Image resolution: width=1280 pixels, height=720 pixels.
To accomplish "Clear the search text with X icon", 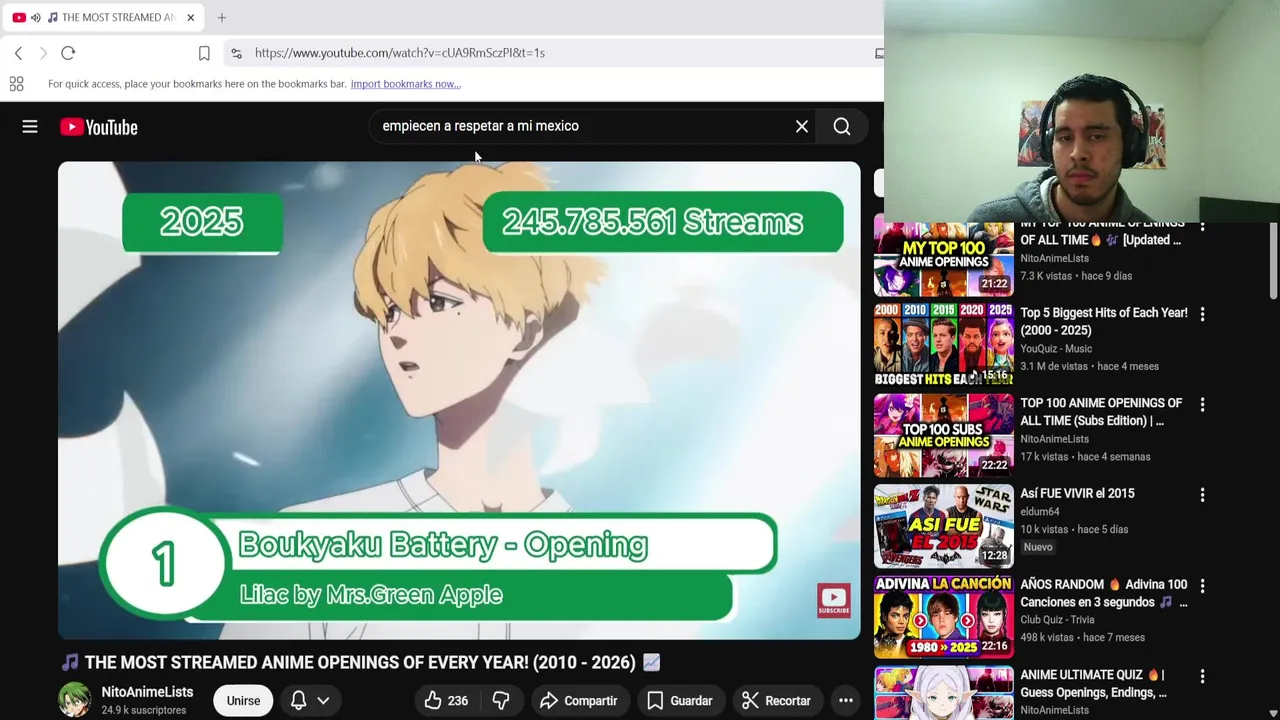I will coord(802,127).
